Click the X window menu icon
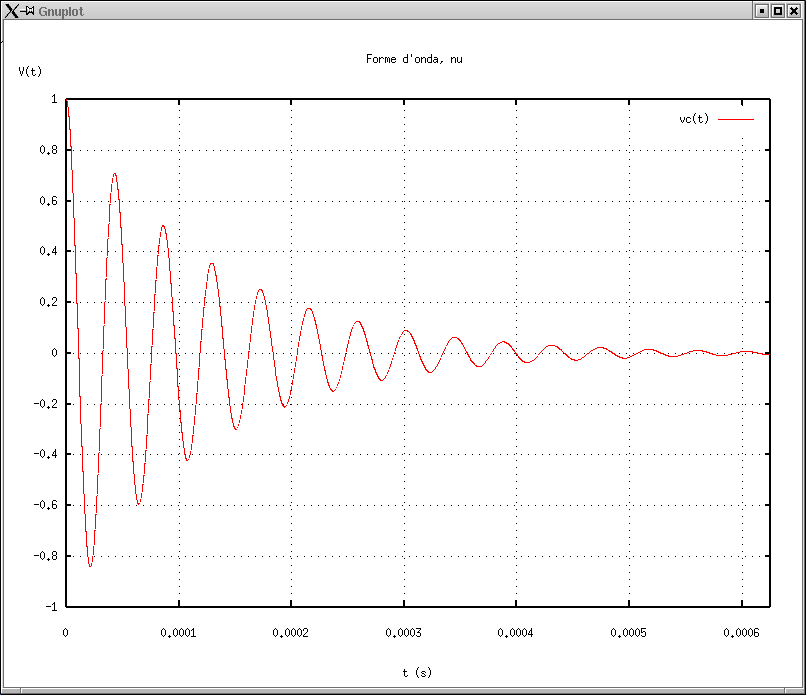The height and width of the screenshot is (695, 806). coord(11,10)
